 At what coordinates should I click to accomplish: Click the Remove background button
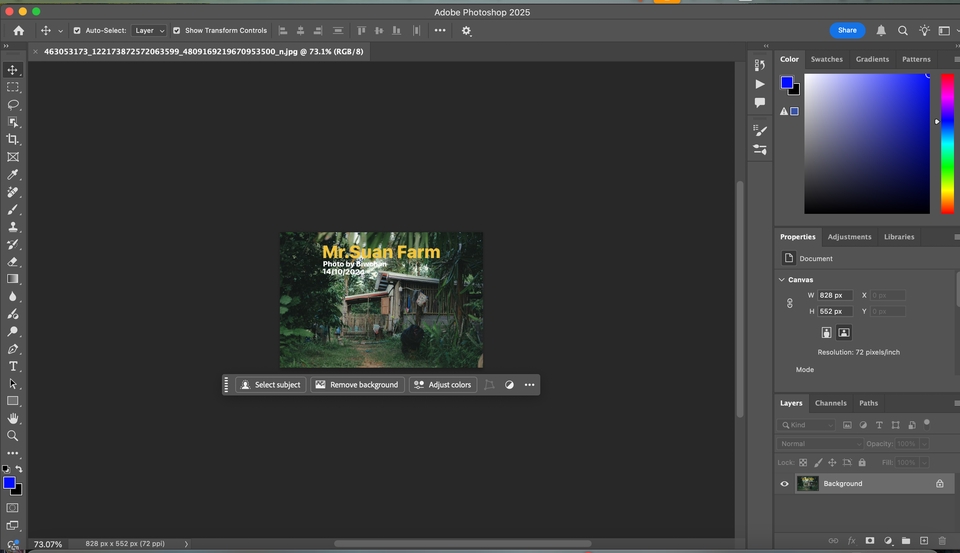pos(356,385)
